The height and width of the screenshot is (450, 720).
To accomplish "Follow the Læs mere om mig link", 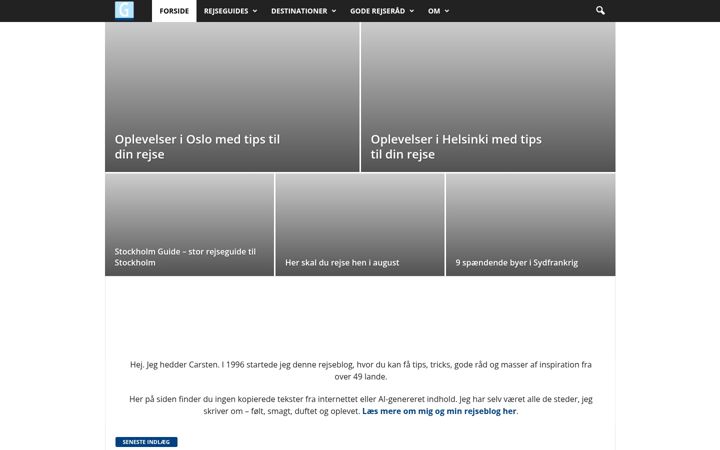I will click(x=439, y=411).
